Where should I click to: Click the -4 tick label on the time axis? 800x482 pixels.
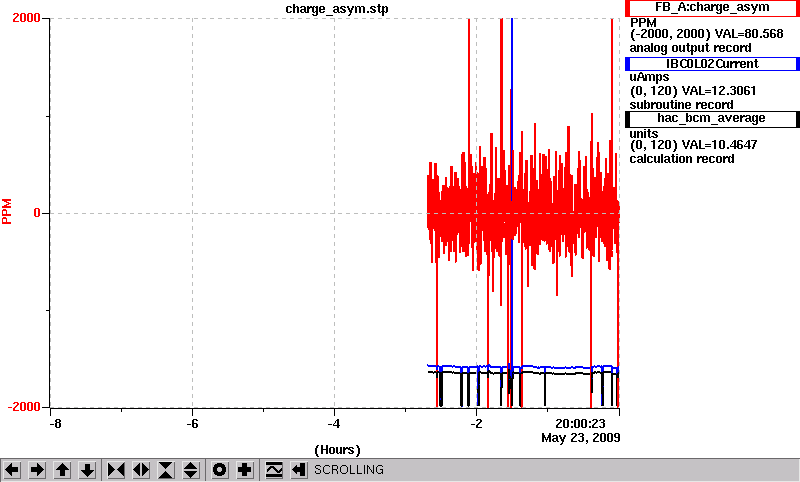click(334, 424)
